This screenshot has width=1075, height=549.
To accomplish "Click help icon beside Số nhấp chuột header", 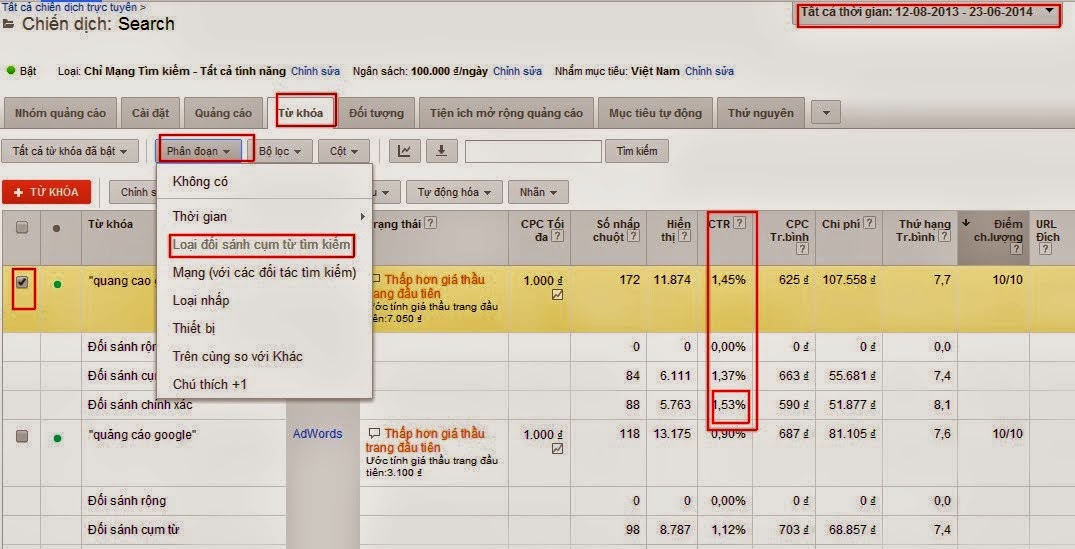I will (x=634, y=236).
